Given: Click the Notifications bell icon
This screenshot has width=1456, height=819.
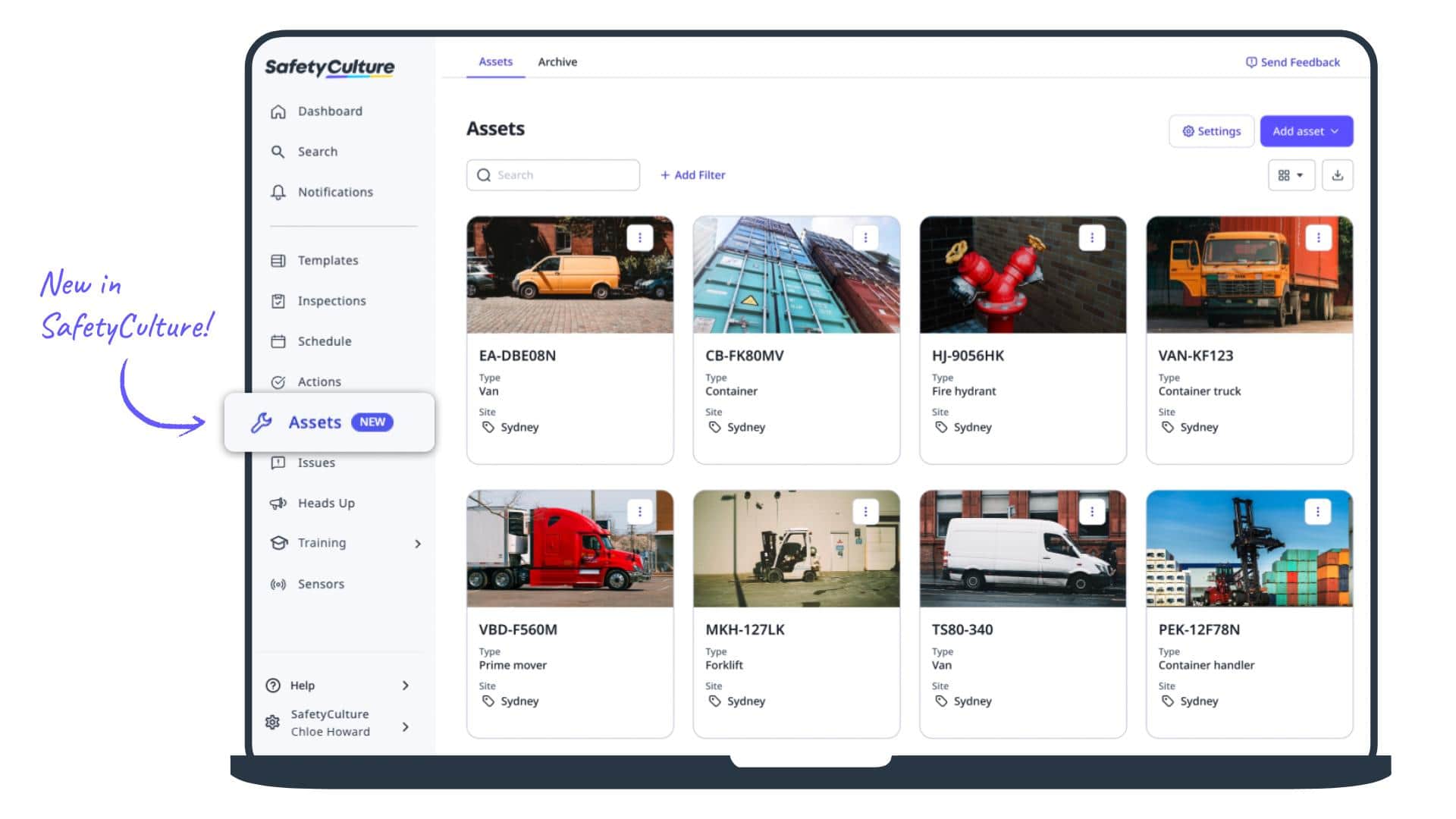Looking at the screenshot, I should [x=278, y=193].
